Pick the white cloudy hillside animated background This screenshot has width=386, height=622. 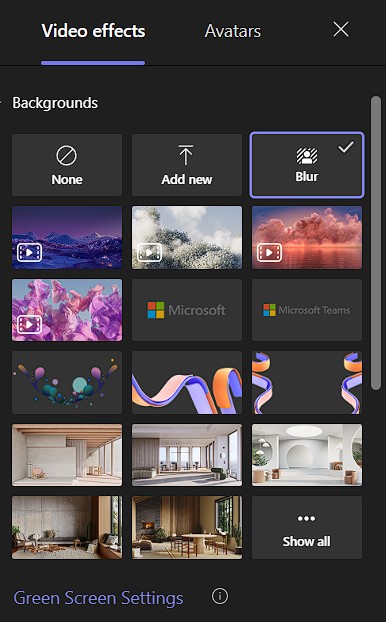pos(187,238)
